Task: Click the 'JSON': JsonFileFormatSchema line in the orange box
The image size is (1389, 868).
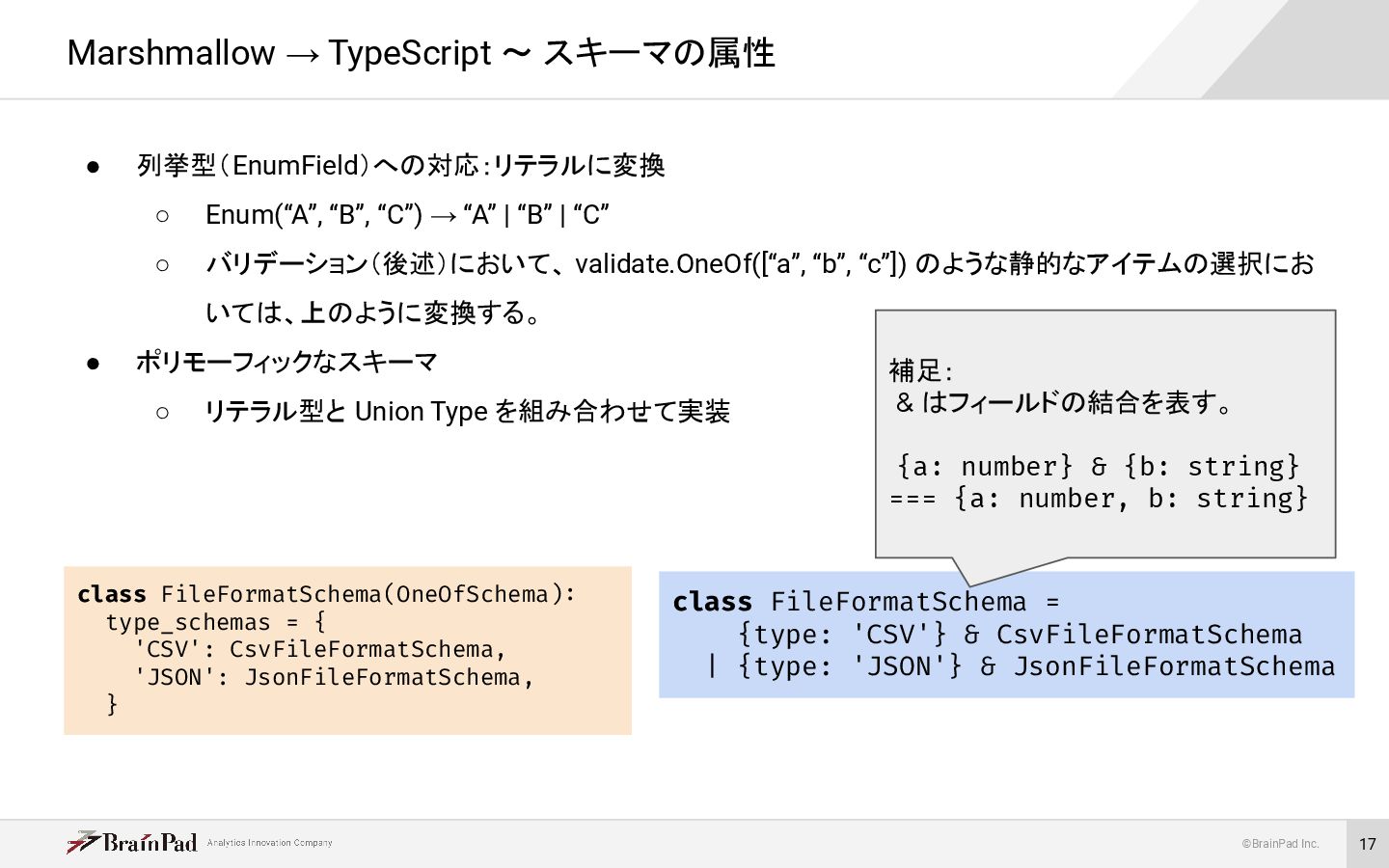Action: [x=333, y=678]
